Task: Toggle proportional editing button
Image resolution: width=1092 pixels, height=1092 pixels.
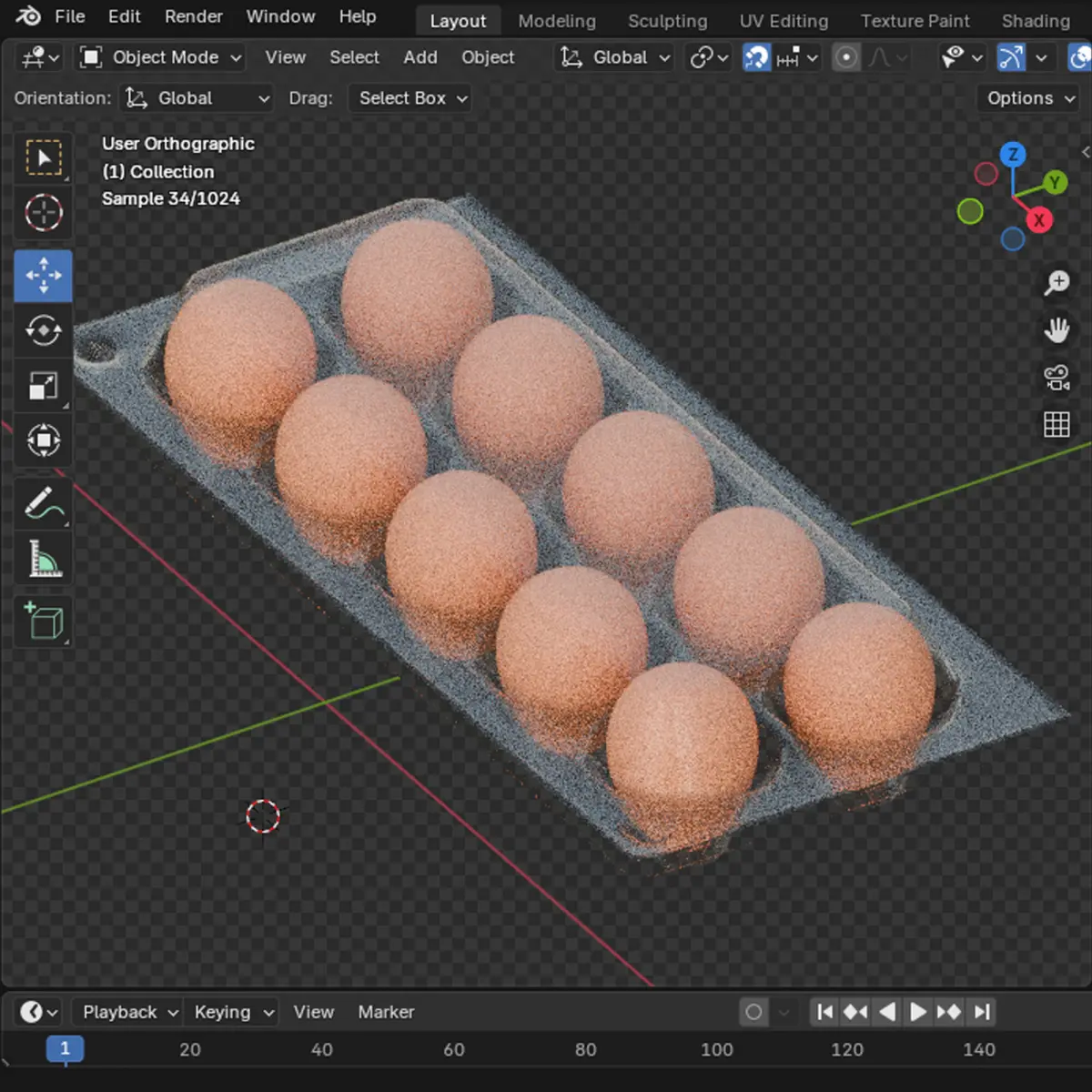Action: [846, 57]
